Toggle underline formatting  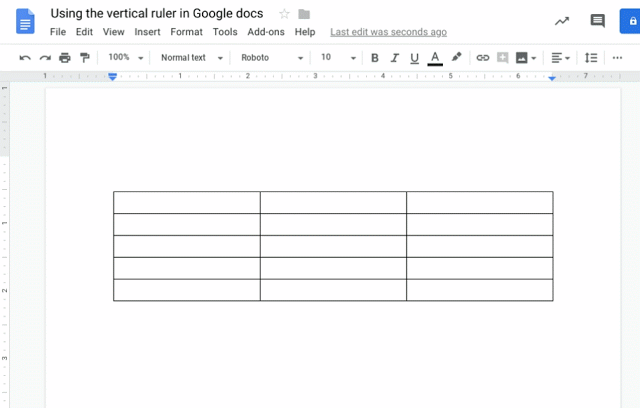point(414,58)
